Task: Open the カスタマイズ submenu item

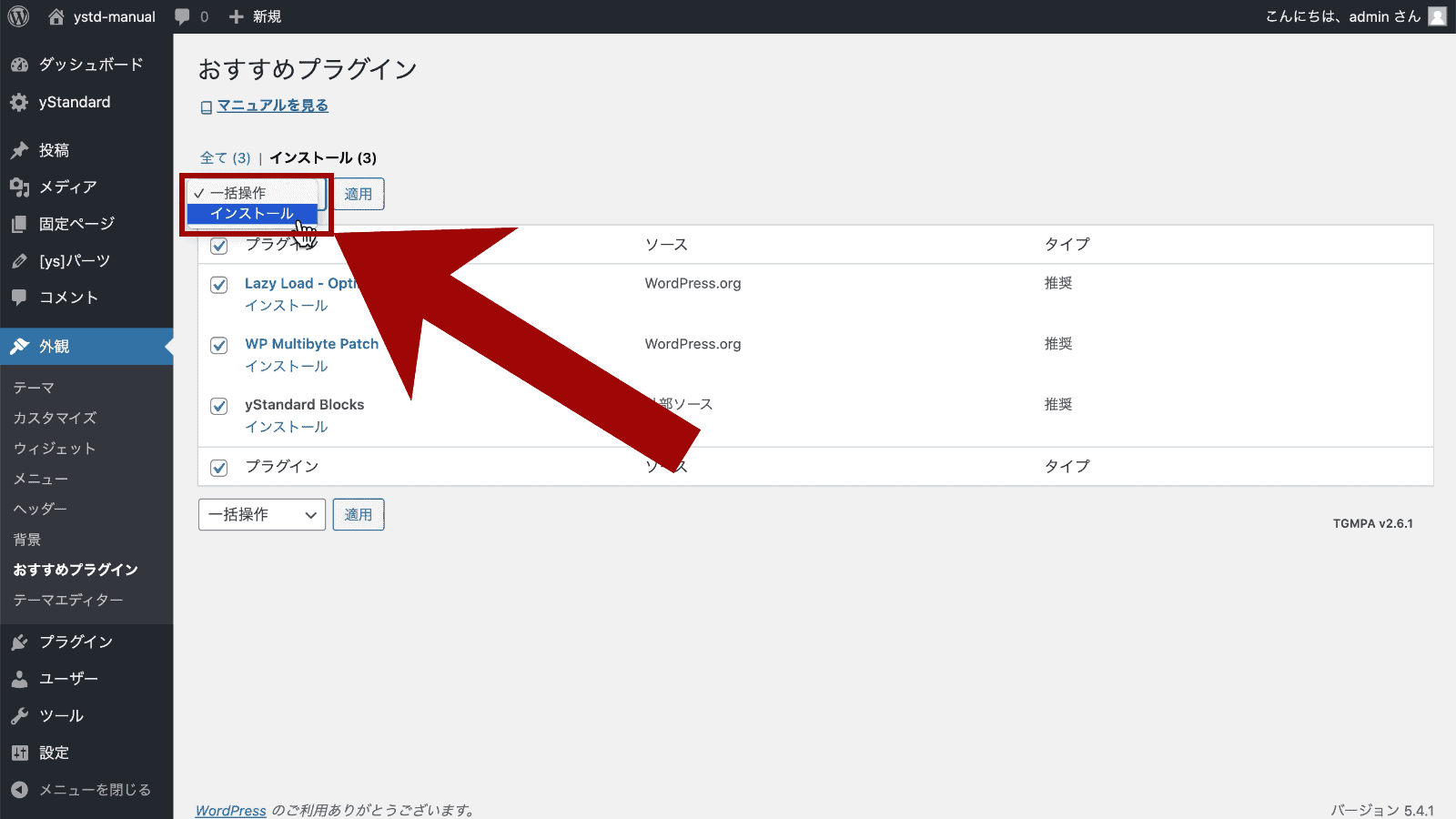Action: pos(56,418)
